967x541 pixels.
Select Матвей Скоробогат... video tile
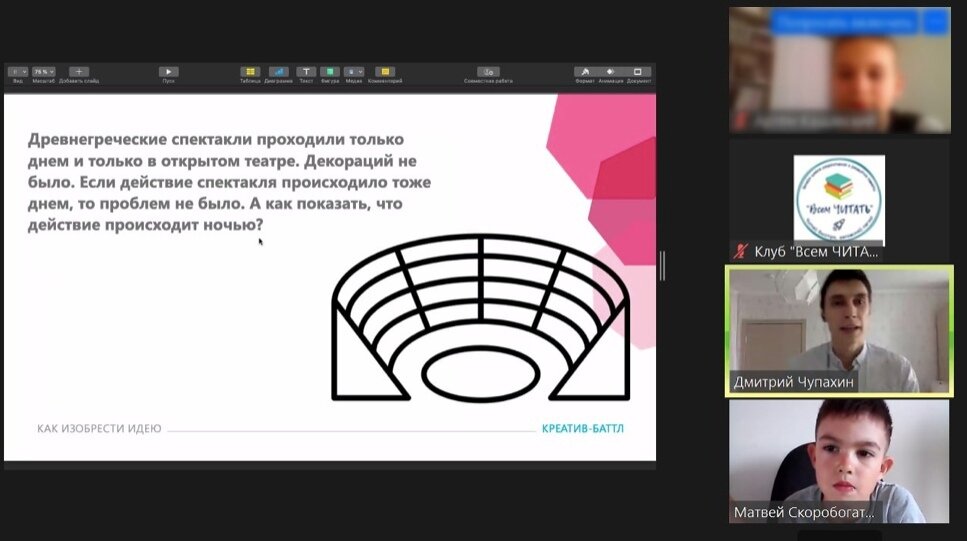click(839, 461)
